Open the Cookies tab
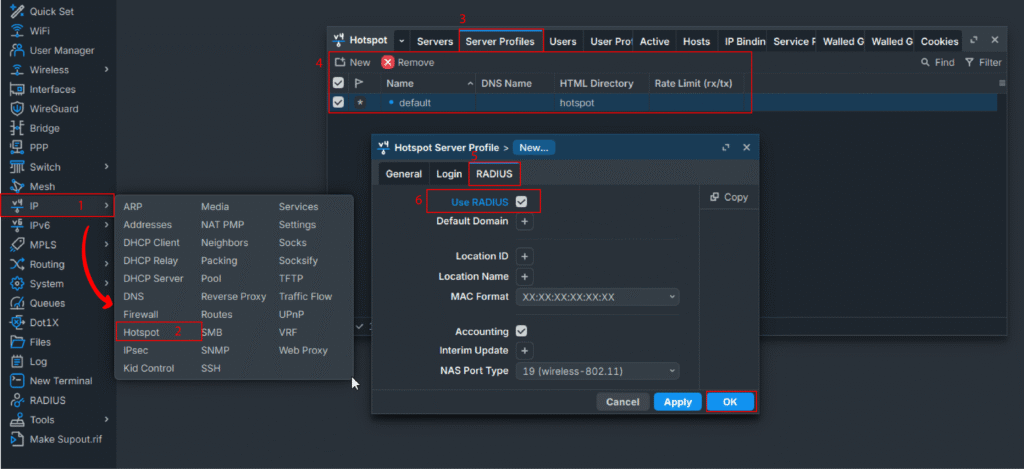 [x=939, y=41]
